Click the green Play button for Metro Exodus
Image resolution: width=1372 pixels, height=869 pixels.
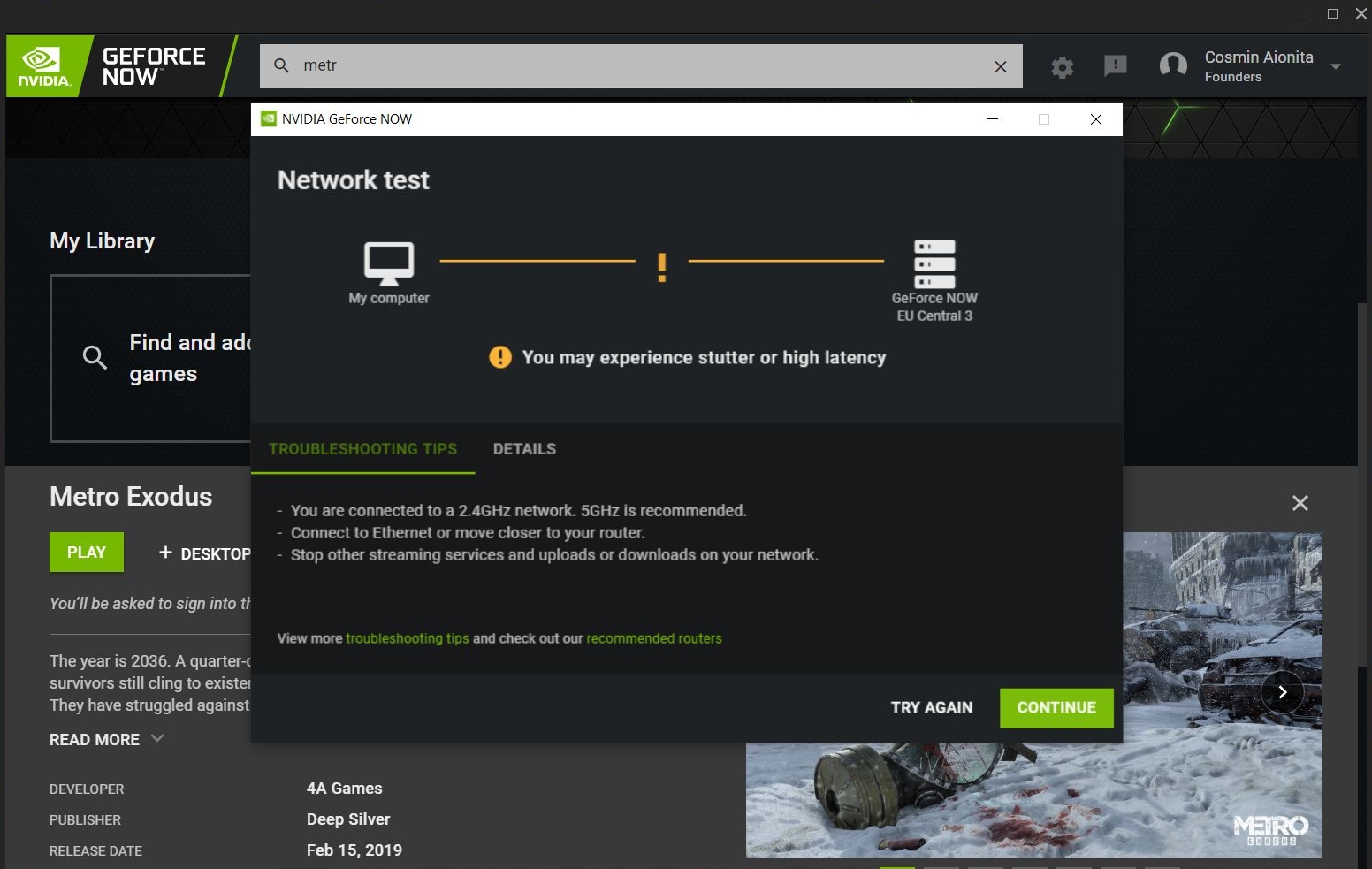pyautogui.click(x=87, y=553)
